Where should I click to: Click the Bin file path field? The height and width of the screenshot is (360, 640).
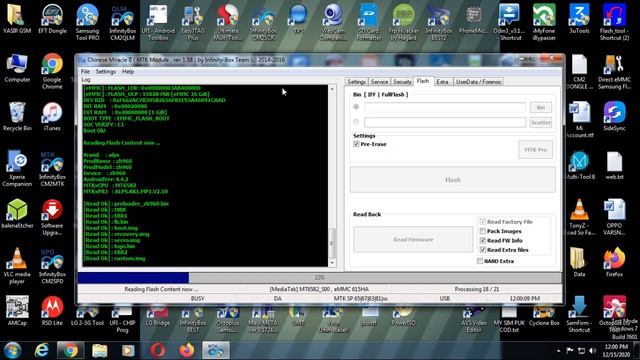click(445, 107)
